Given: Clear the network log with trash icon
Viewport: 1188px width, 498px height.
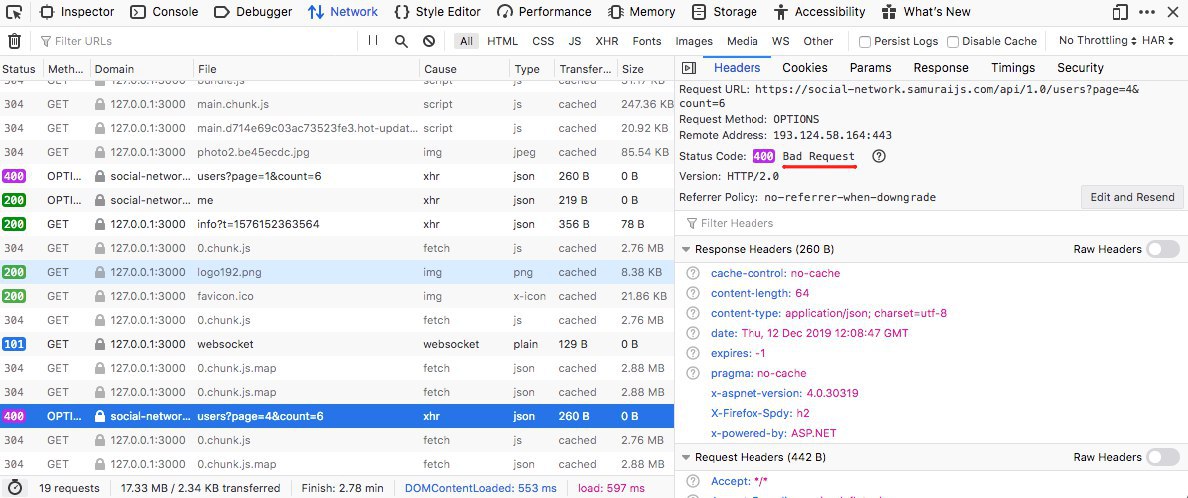Looking at the screenshot, I should coord(14,42).
